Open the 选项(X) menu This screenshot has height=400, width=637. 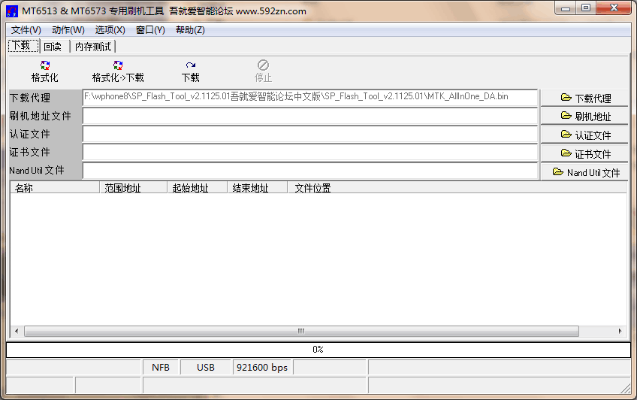(x=109, y=30)
